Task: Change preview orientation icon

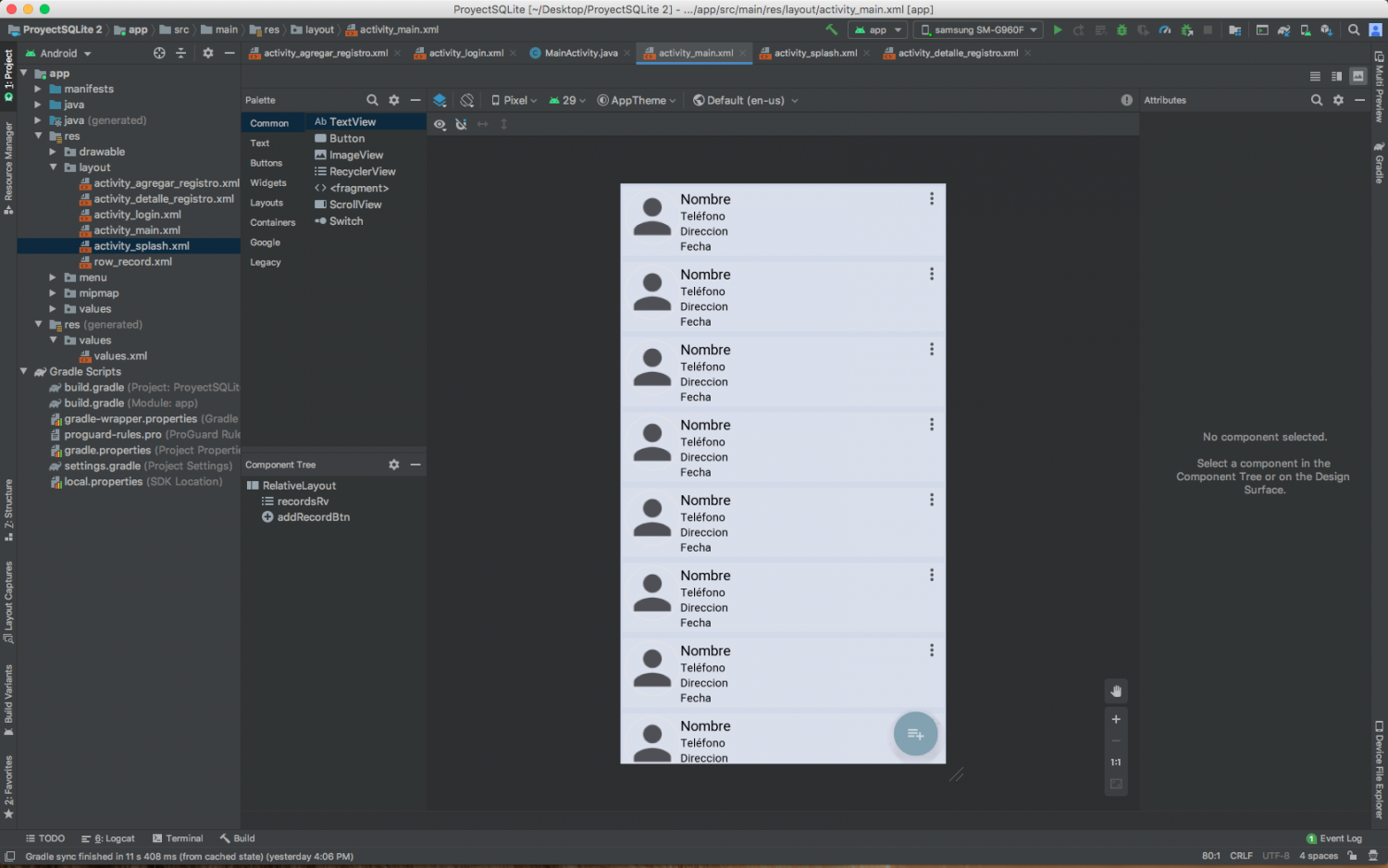Action: click(x=467, y=100)
